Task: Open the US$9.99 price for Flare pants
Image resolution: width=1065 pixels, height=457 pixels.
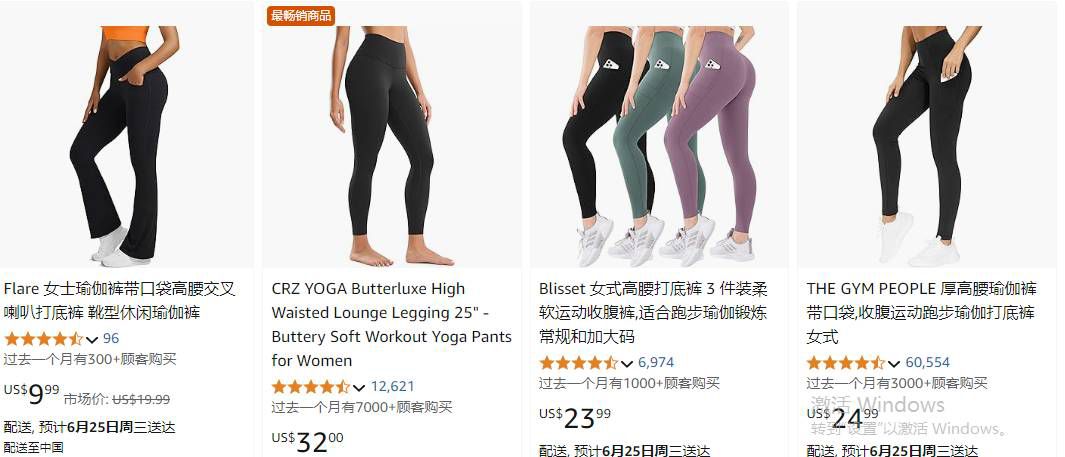Action: pos(32,392)
